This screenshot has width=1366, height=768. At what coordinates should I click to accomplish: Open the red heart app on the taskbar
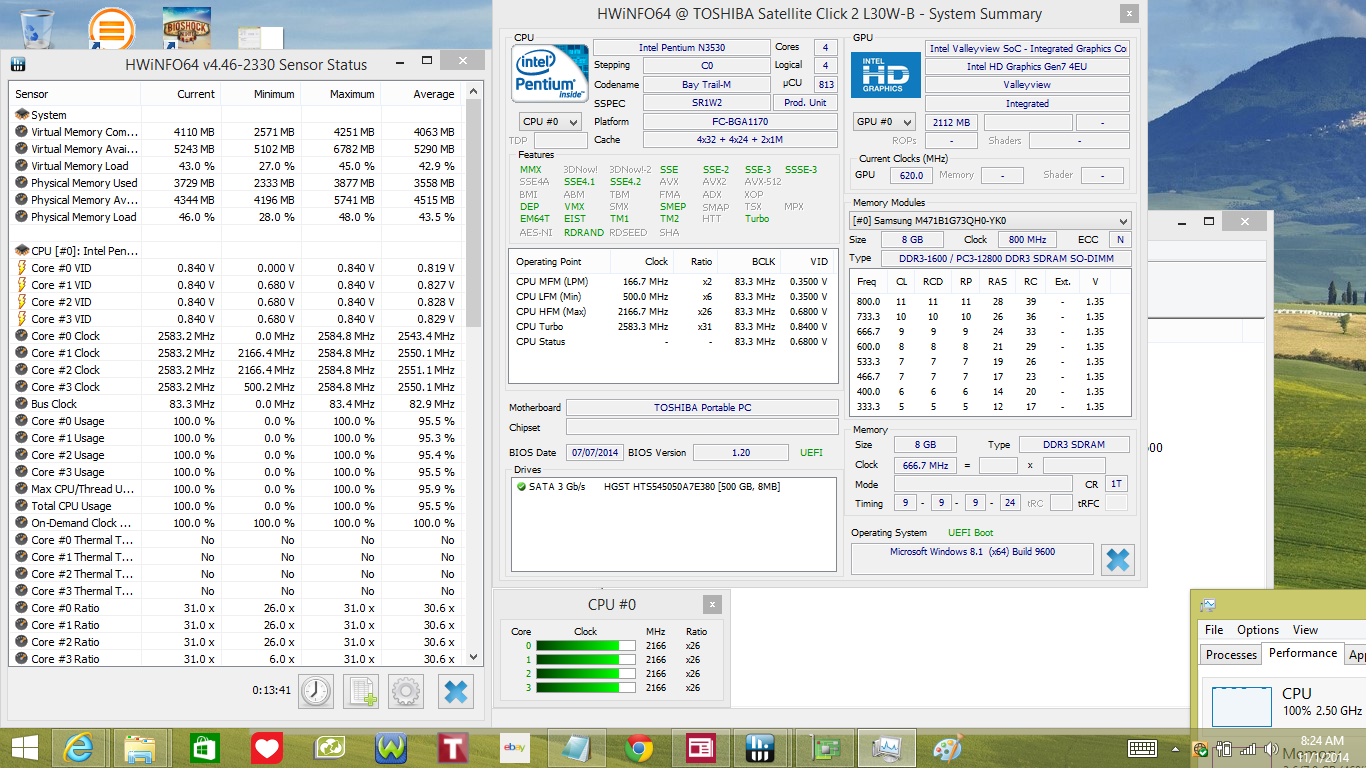pos(266,748)
